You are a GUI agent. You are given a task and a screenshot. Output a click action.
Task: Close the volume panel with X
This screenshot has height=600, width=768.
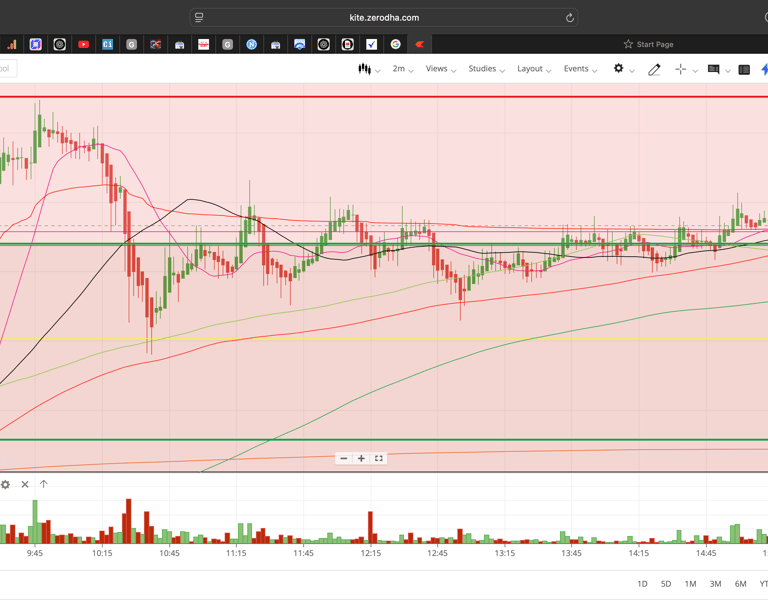click(x=24, y=484)
